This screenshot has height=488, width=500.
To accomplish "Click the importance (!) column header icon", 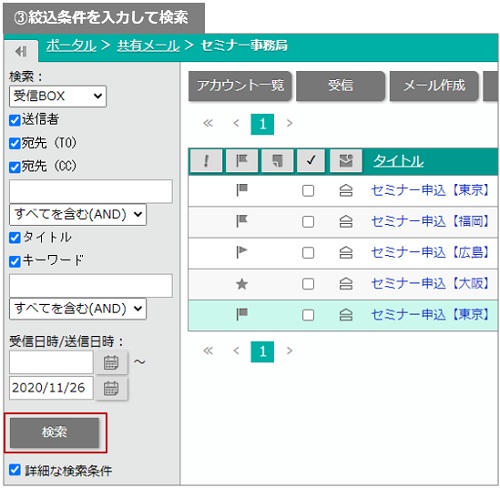I will (206, 161).
